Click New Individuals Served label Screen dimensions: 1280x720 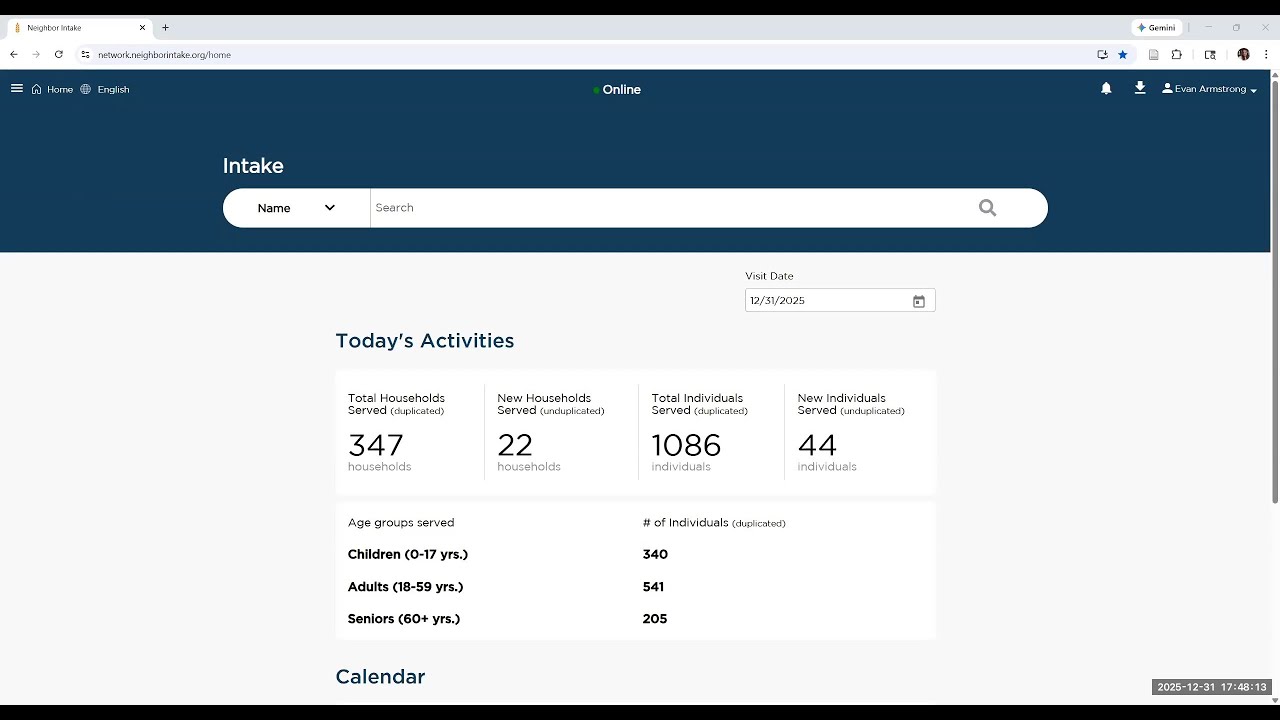(x=851, y=404)
